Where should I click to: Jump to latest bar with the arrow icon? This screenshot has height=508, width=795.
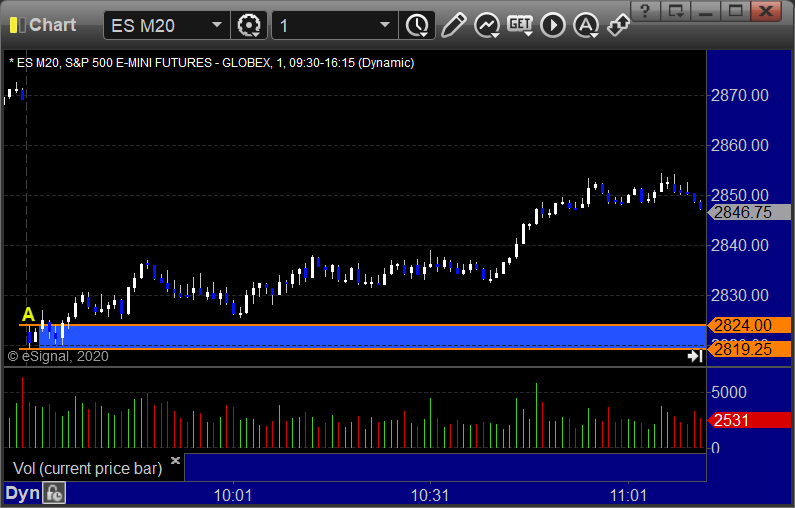coord(695,356)
